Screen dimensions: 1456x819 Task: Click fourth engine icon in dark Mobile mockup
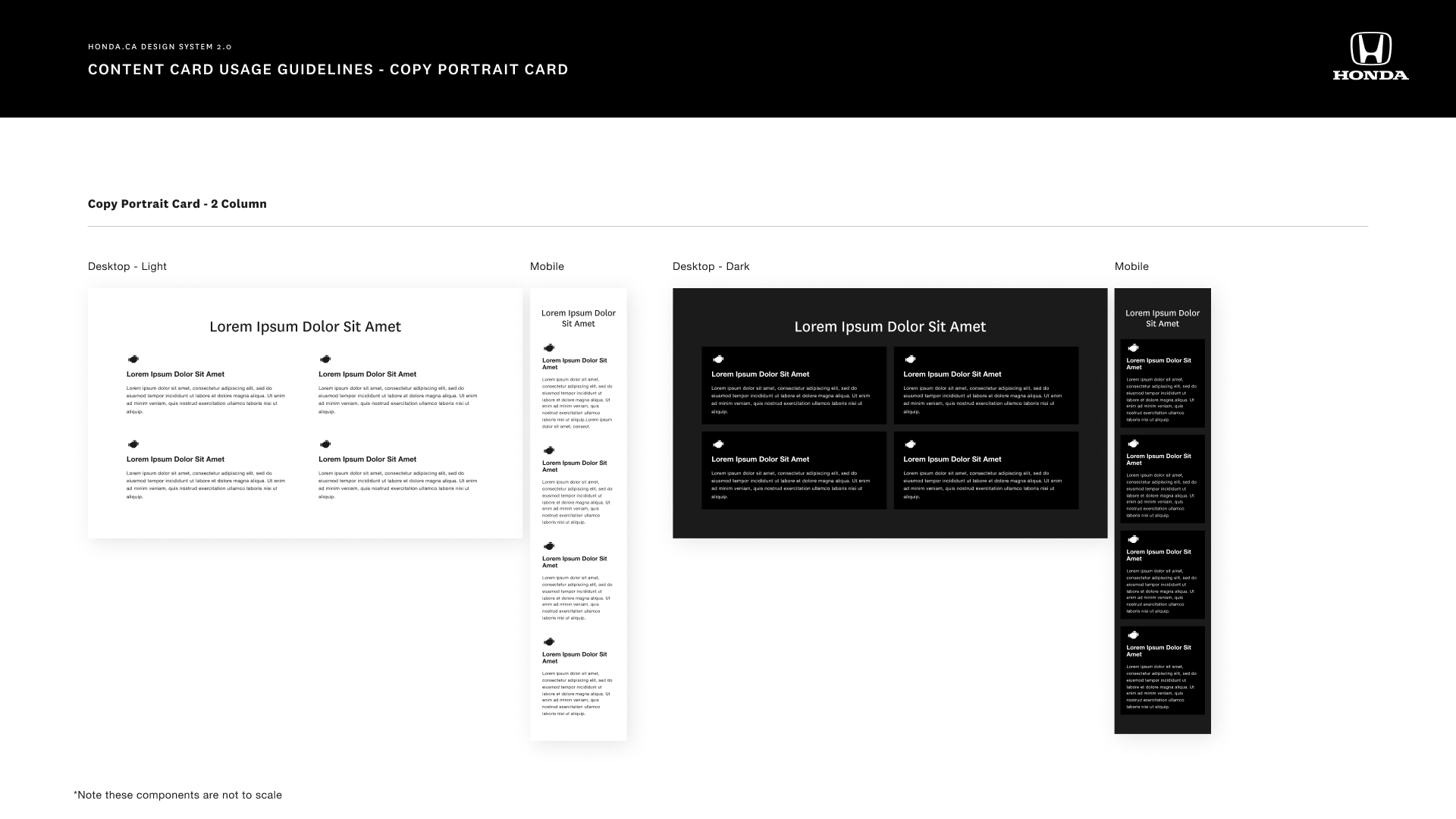point(1133,635)
